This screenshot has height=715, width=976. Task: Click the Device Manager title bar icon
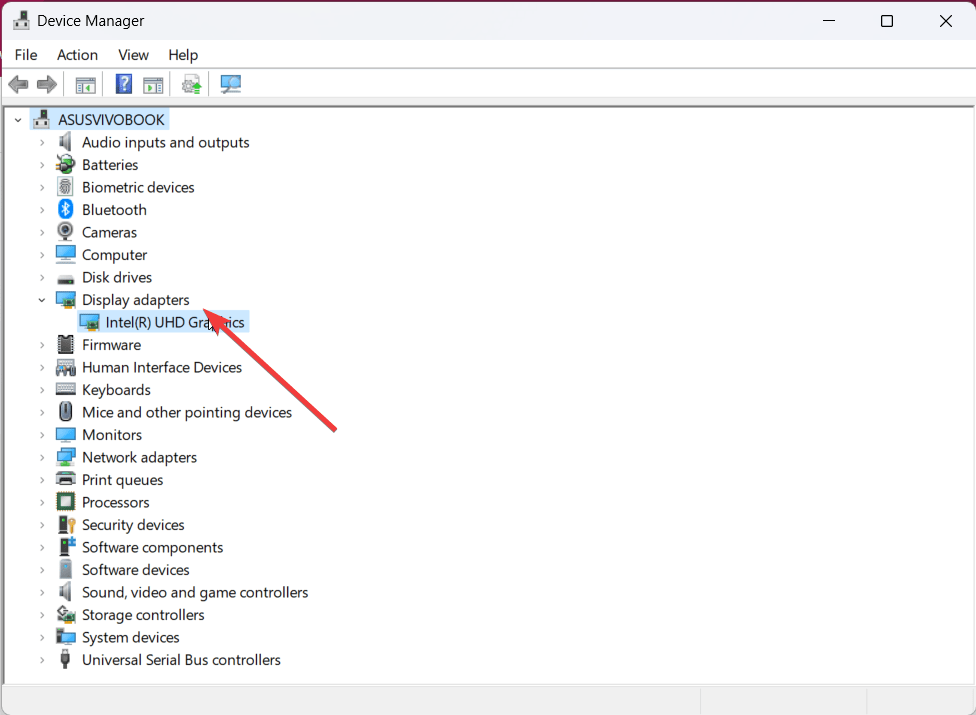(21, 21)
